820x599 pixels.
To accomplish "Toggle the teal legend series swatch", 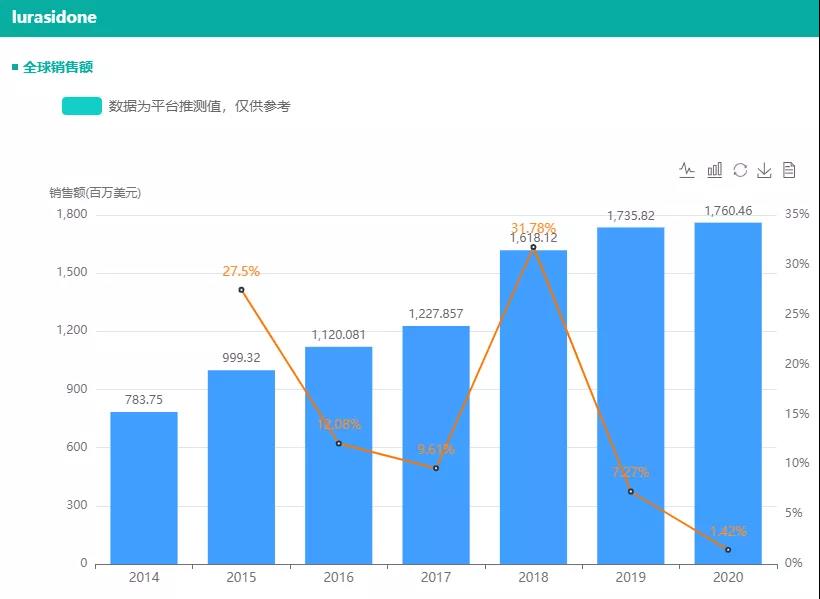I will click(x=82, y=106).
